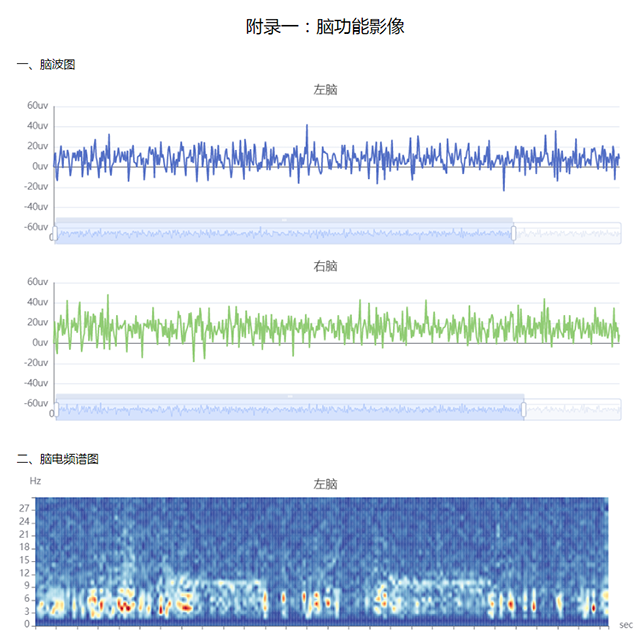Click the 60uv label on 左脑 chart
The image size is (640, 631).
38,106
